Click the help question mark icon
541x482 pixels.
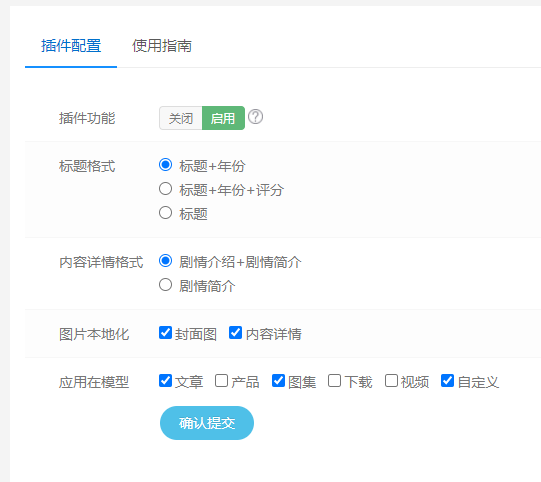pos(255,117)
